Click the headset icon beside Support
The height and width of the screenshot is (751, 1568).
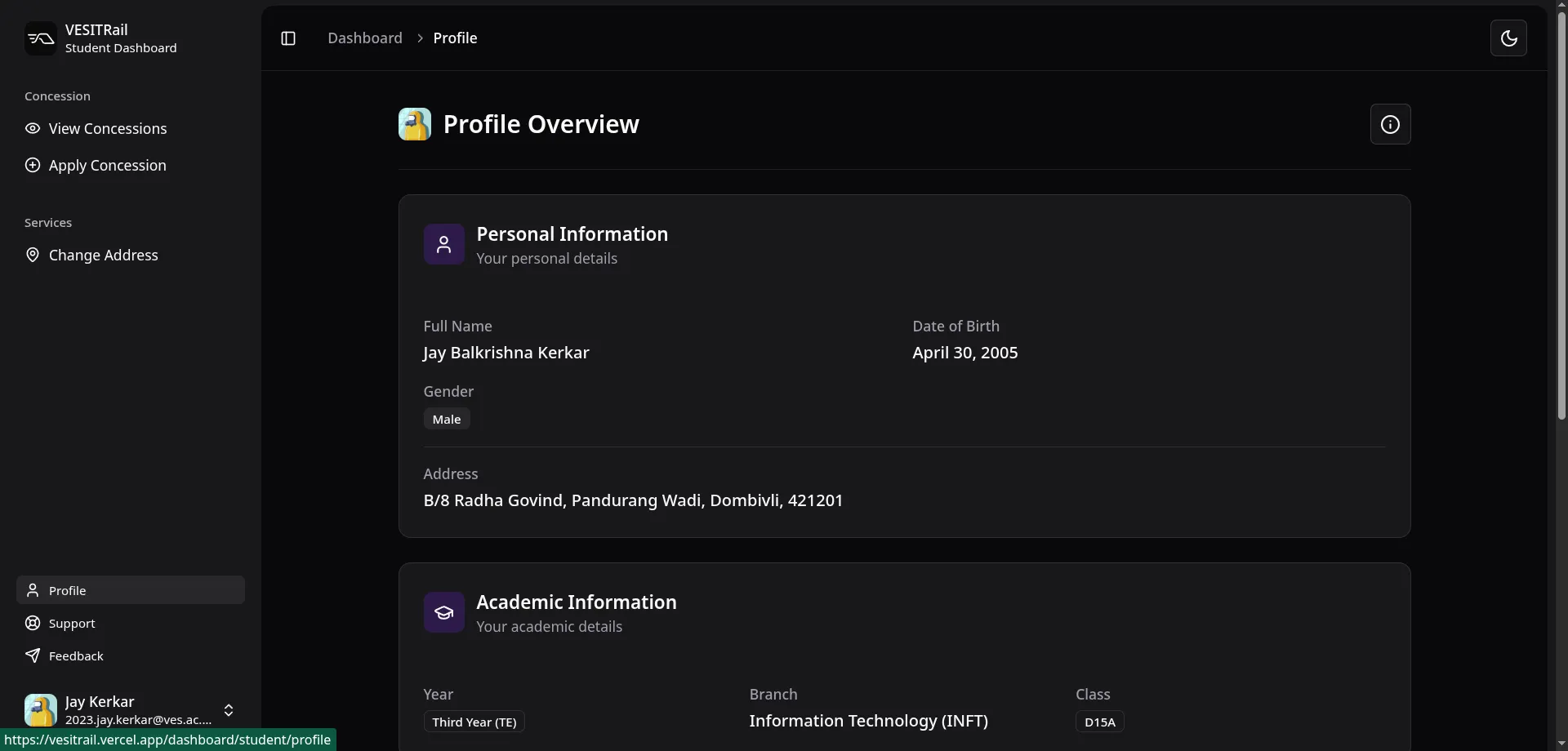(31, 623)
